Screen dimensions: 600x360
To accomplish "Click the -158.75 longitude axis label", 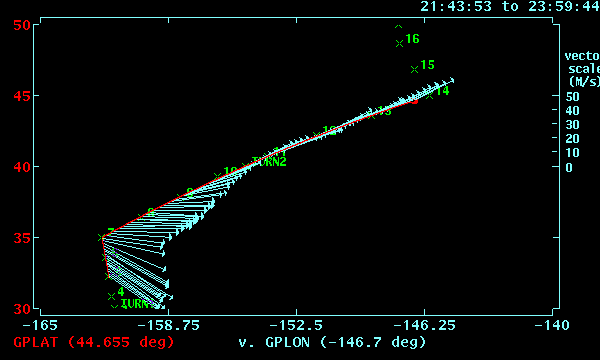I will click(x=168, y=326).
